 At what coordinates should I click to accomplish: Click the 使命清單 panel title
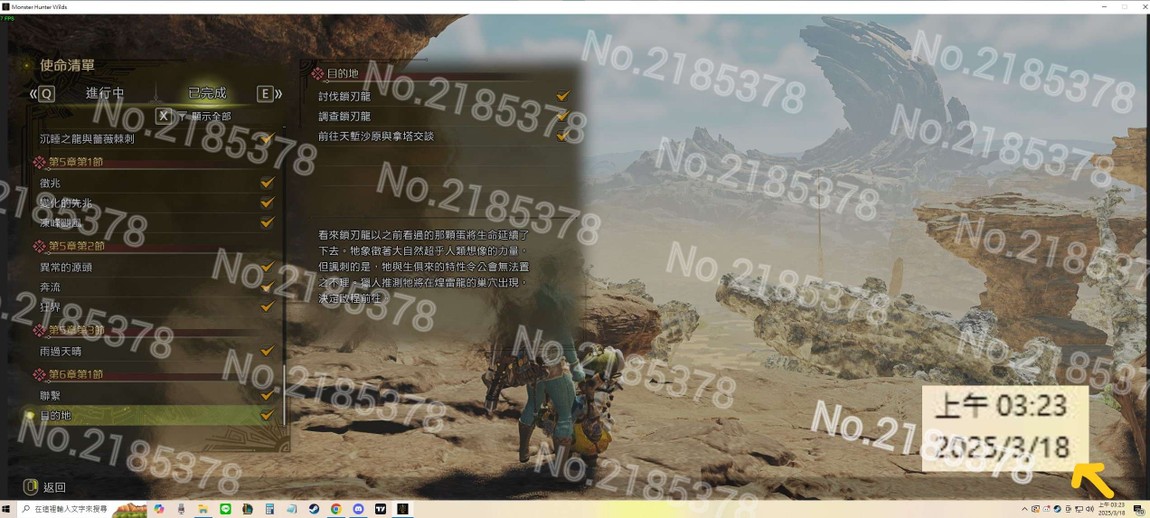point(67,65)
